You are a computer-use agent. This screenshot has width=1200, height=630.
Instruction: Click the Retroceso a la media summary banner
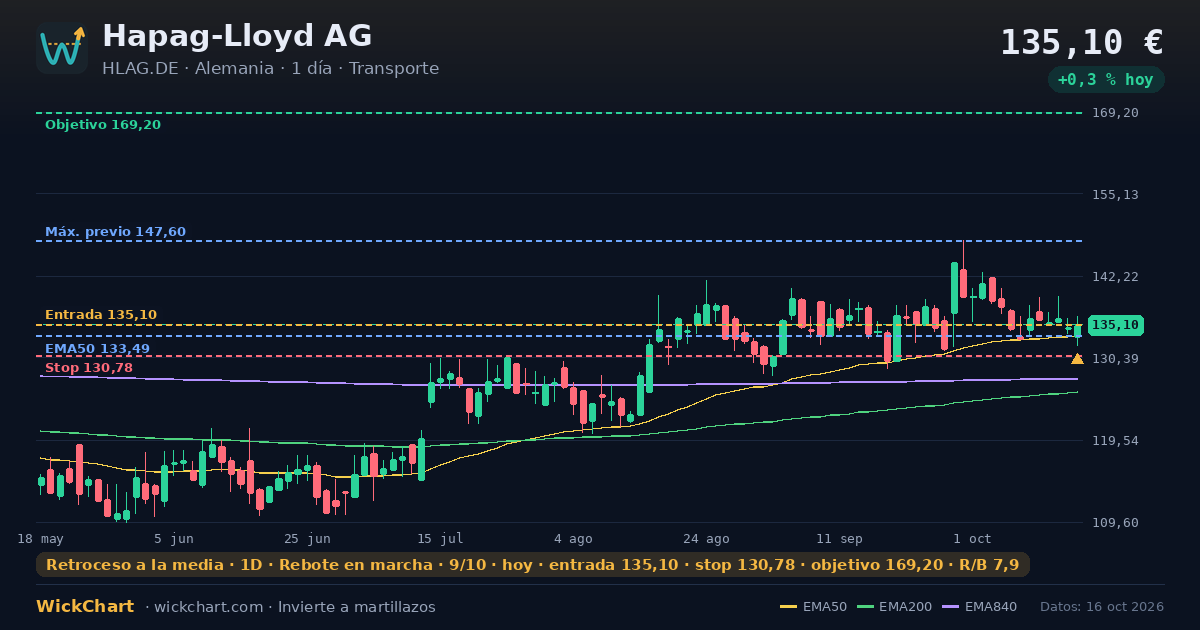(x=533, y=565)
